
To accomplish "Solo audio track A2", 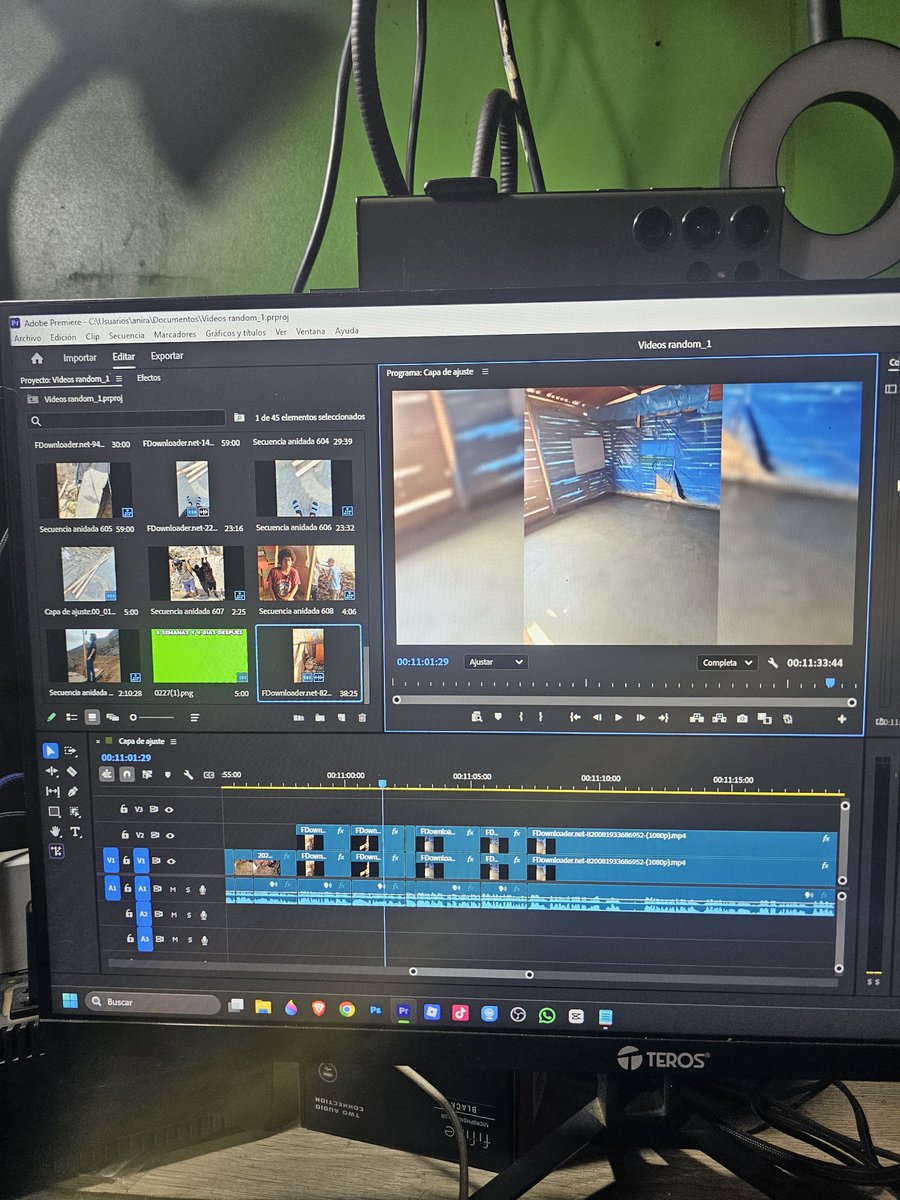I will (x=188, y=915).
